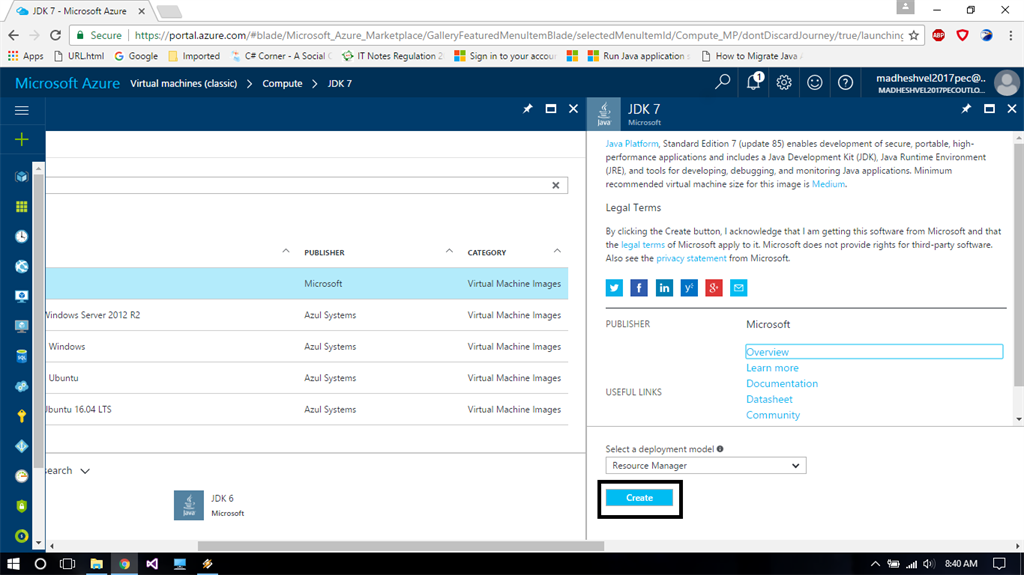Share JDK 7 on Google Plus
Screen dimensions: 1024x575
click(x=713, y=288)
